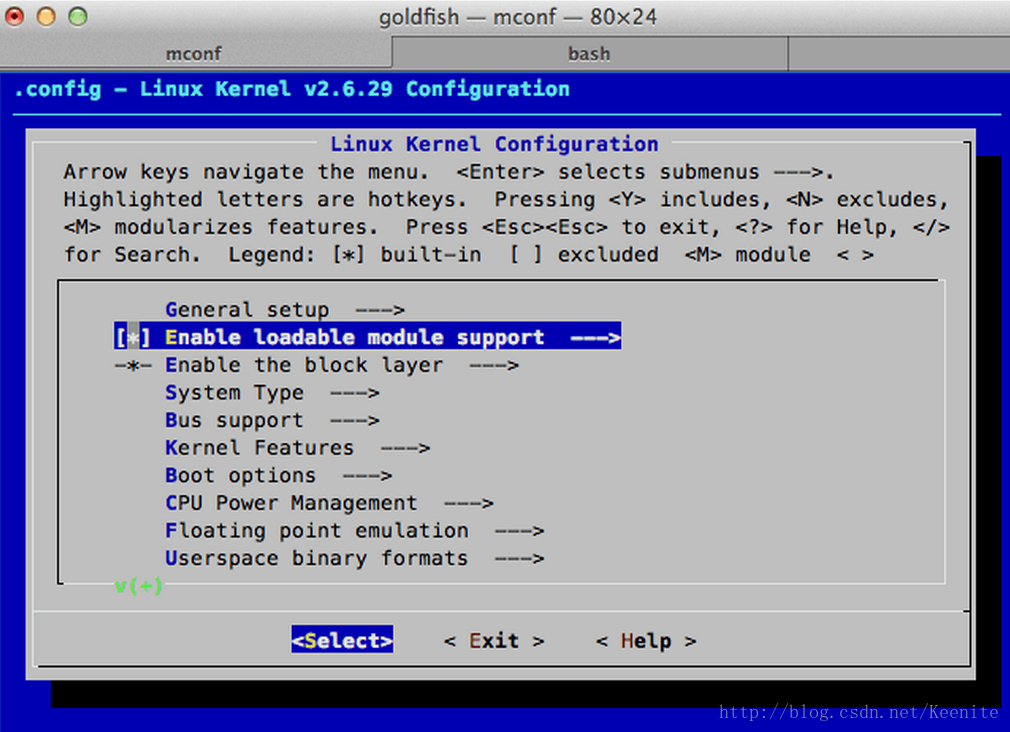Open the System Type submenu

(x=272, y=393)
